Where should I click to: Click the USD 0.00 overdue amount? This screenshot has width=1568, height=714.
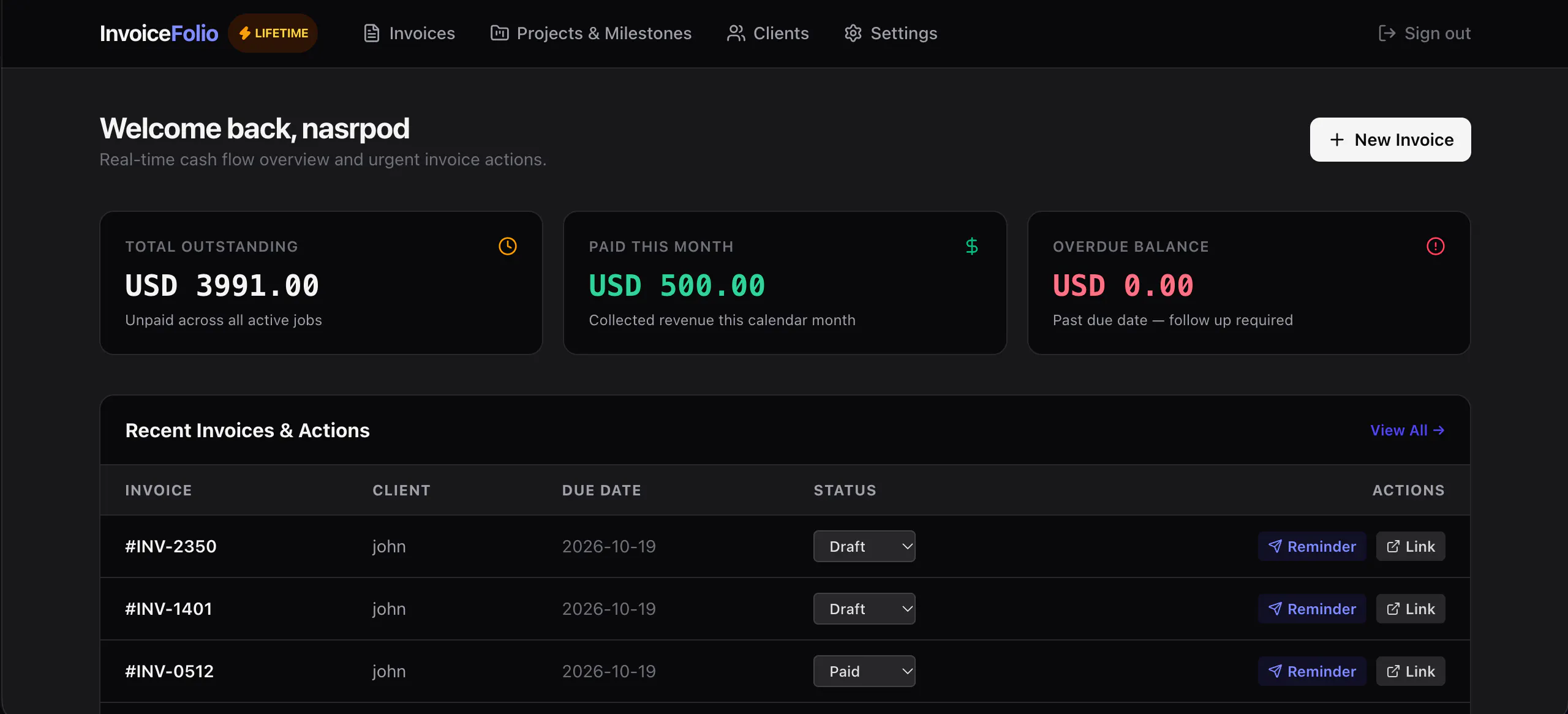click(x=1123, y=285)
